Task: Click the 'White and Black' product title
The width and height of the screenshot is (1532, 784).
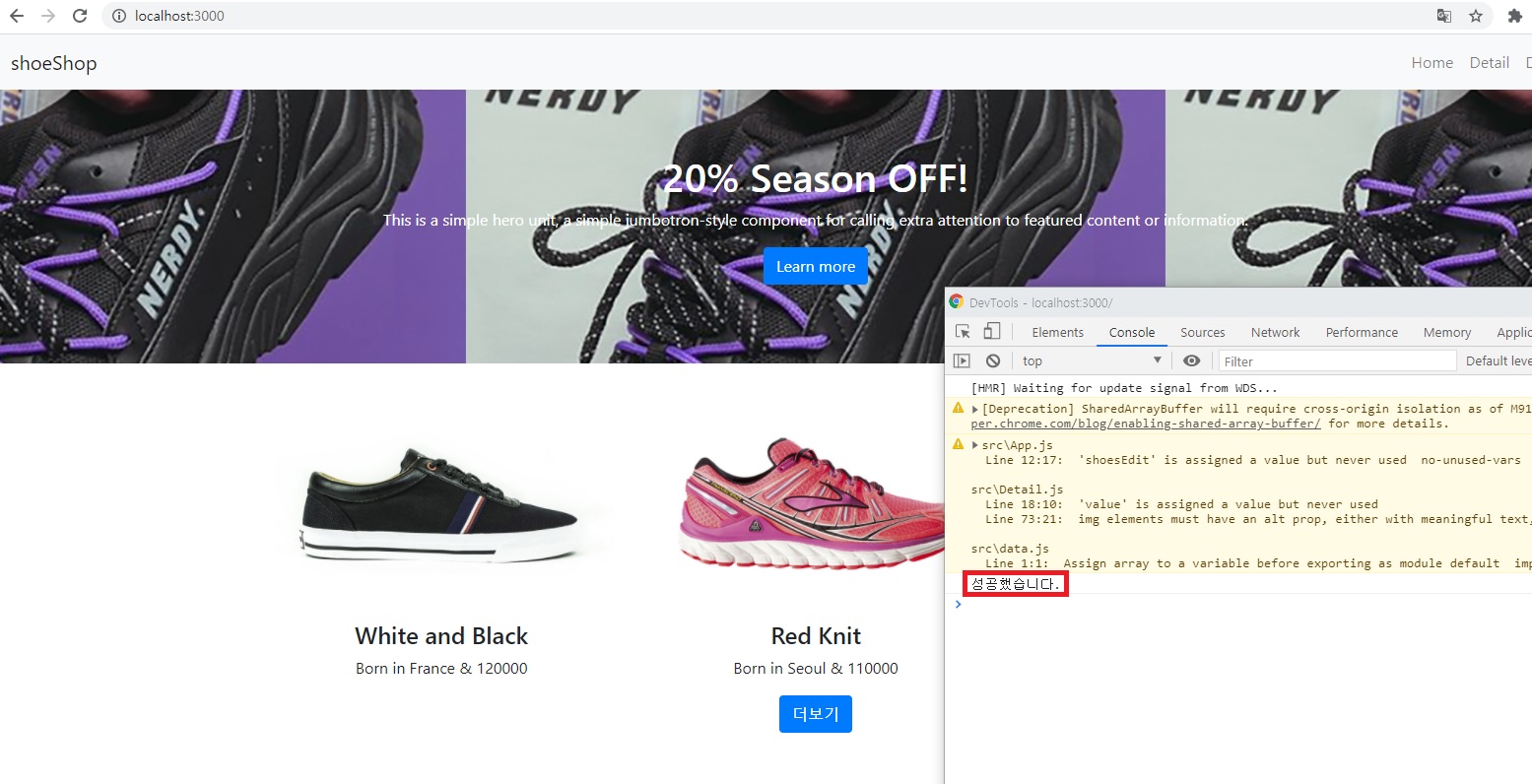Action: [441, 636]
